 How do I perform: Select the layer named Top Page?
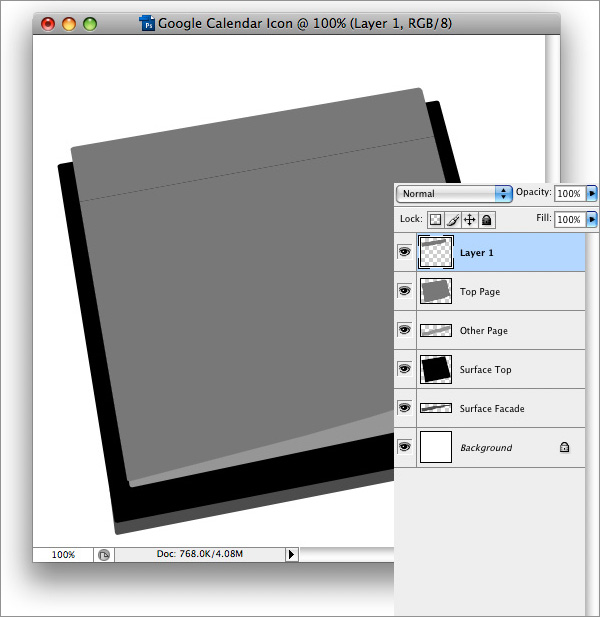point(489,291)
